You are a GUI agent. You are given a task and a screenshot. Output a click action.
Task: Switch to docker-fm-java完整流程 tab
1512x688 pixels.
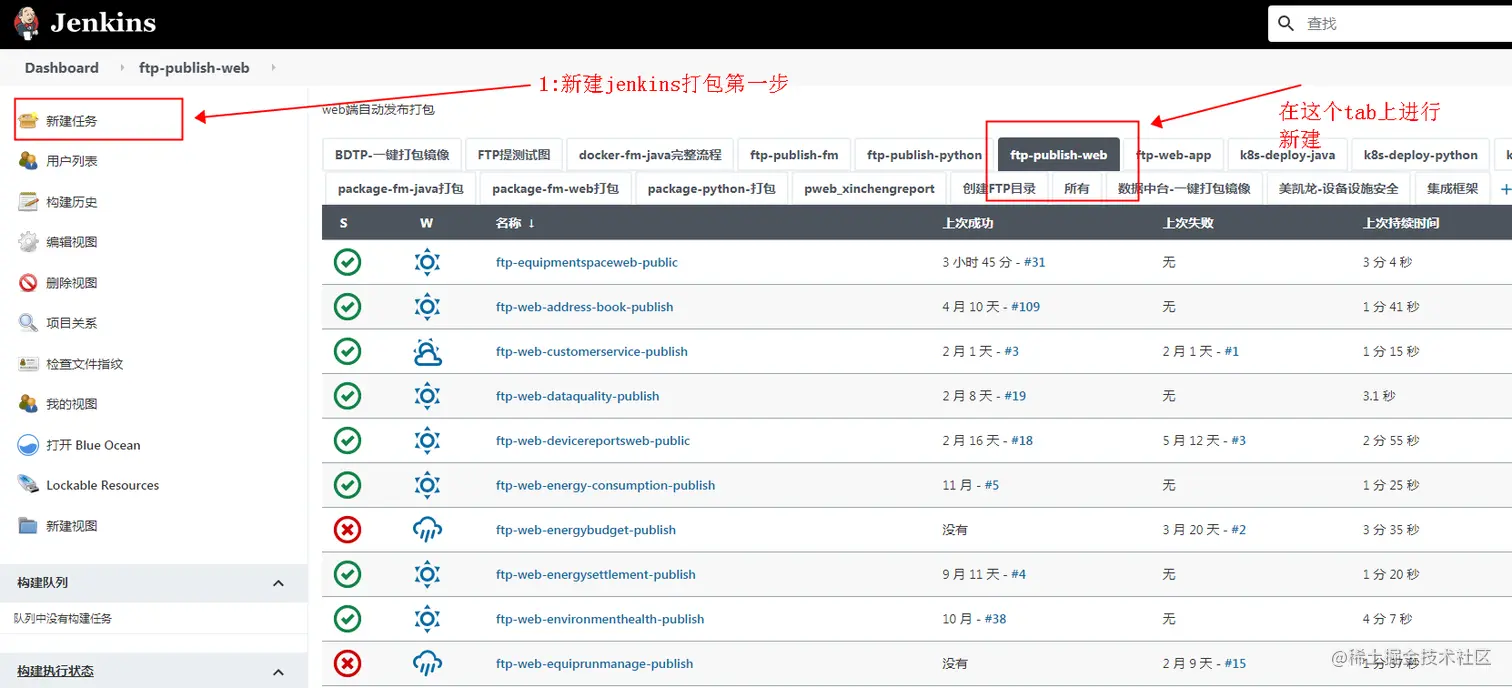click(650, 155)
